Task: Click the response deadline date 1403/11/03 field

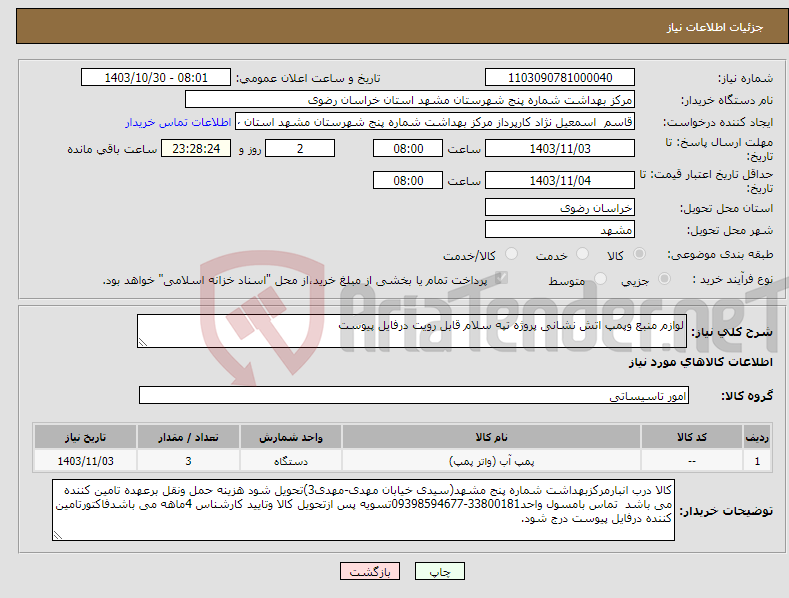Action: point(560,148)
